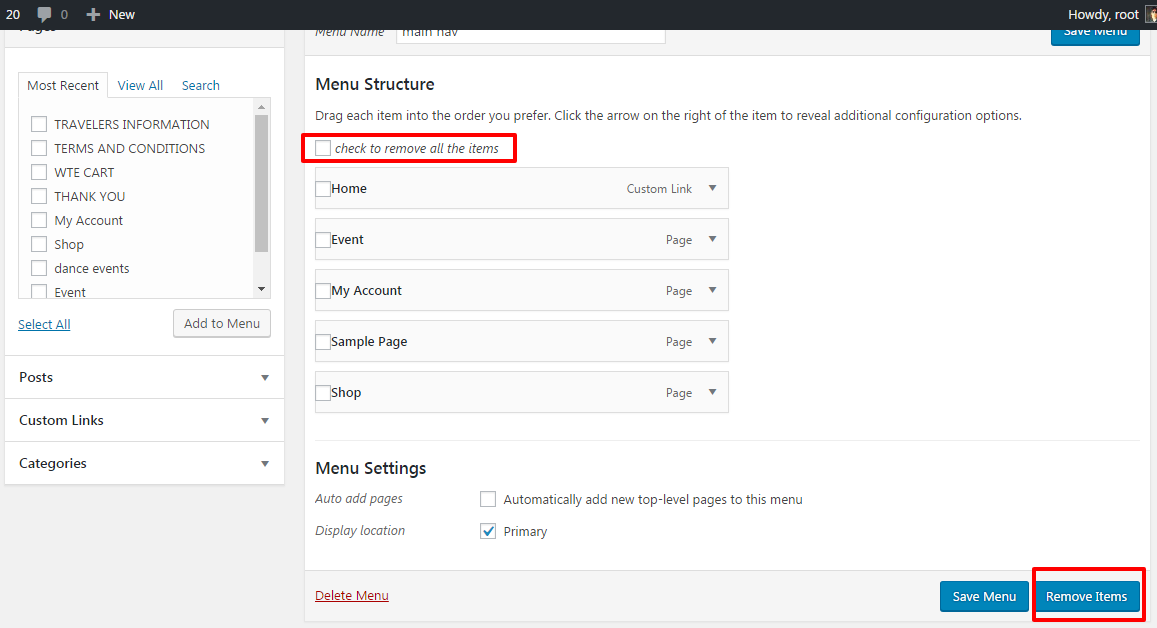The height and width of the screenshot is (628, 1157).
Task: Enable check to remove all the items
Action: point(323,148)
